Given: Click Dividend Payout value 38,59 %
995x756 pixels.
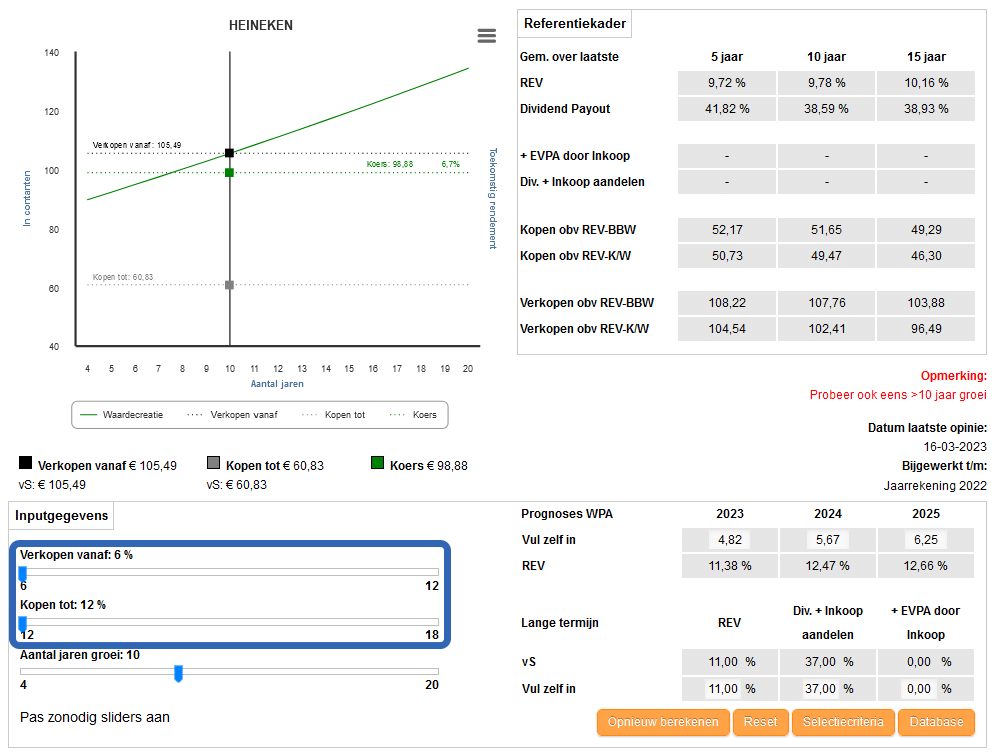Looking at the screenshot, I should pyautogui.click(x=826, y=109).
